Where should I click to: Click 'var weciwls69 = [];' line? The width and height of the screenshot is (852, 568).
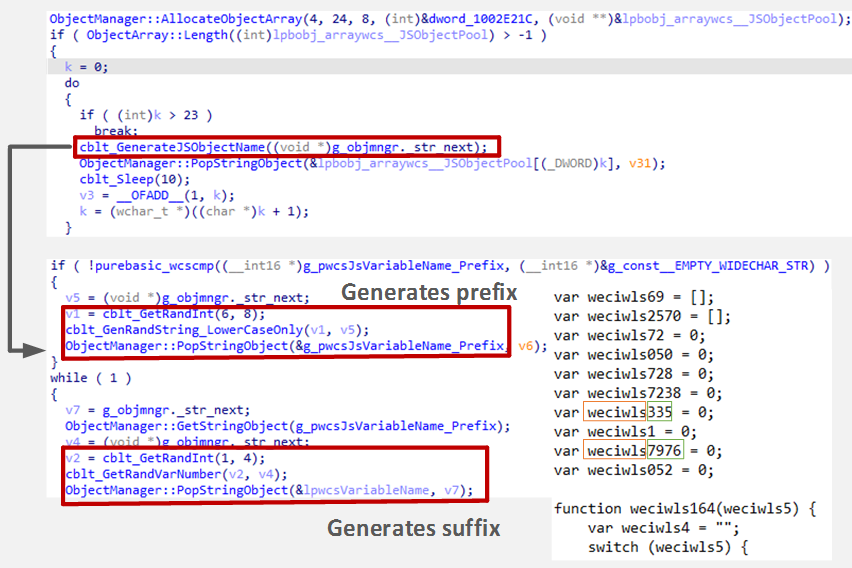coord(634,297)
